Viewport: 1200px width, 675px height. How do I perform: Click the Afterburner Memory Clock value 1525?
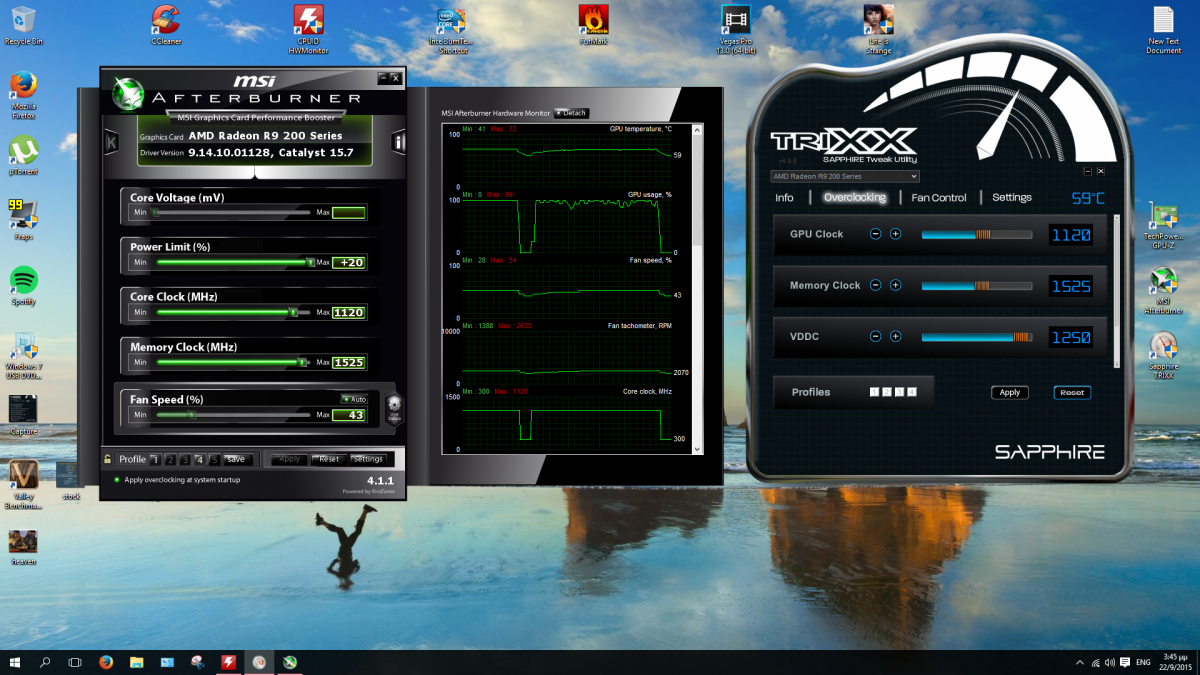coord(349,362)
